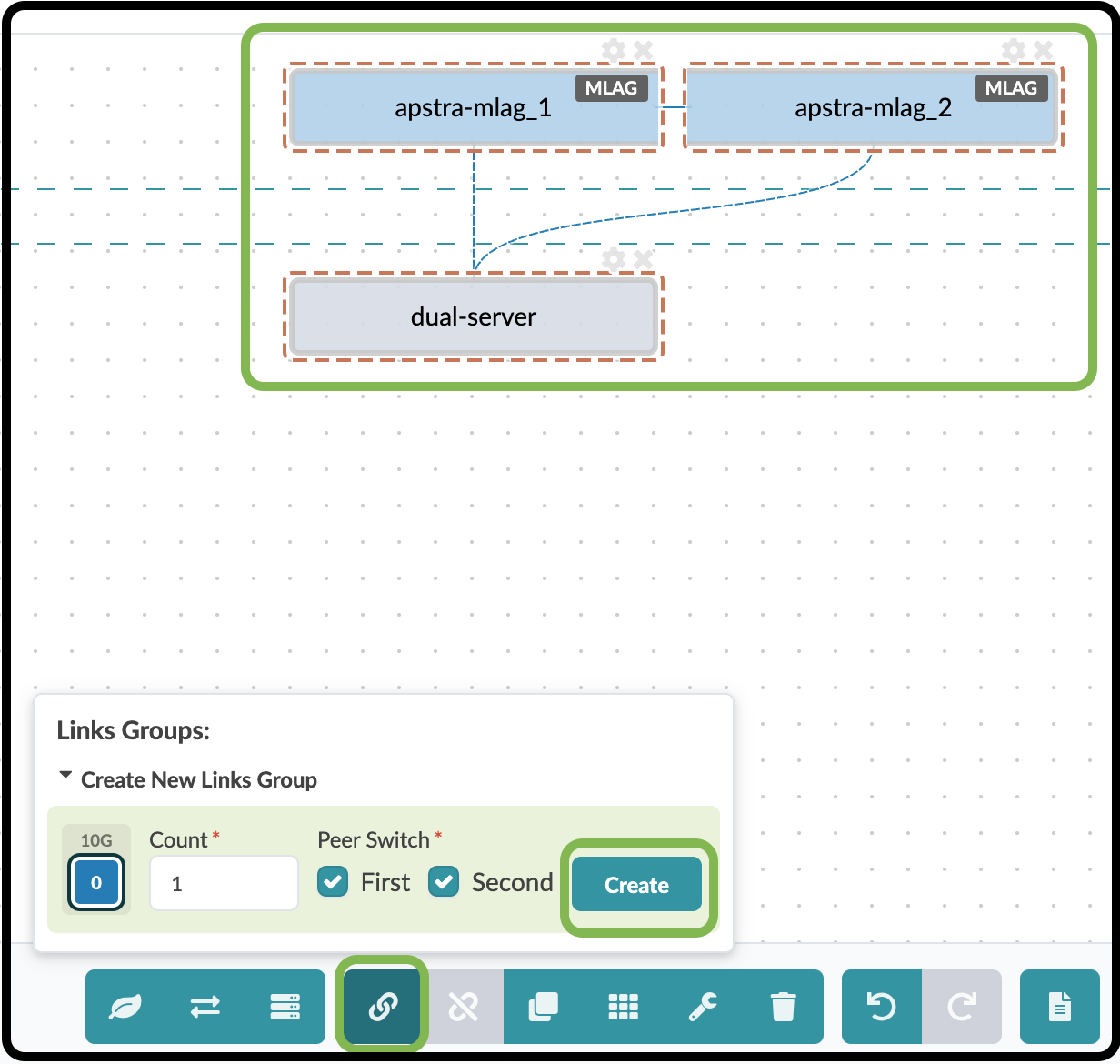Image resolution: width=1120 pixels, height=1064 pixels.
Task: Click the two-way arrows toolbar icon
Action: tap(205, 1007)
